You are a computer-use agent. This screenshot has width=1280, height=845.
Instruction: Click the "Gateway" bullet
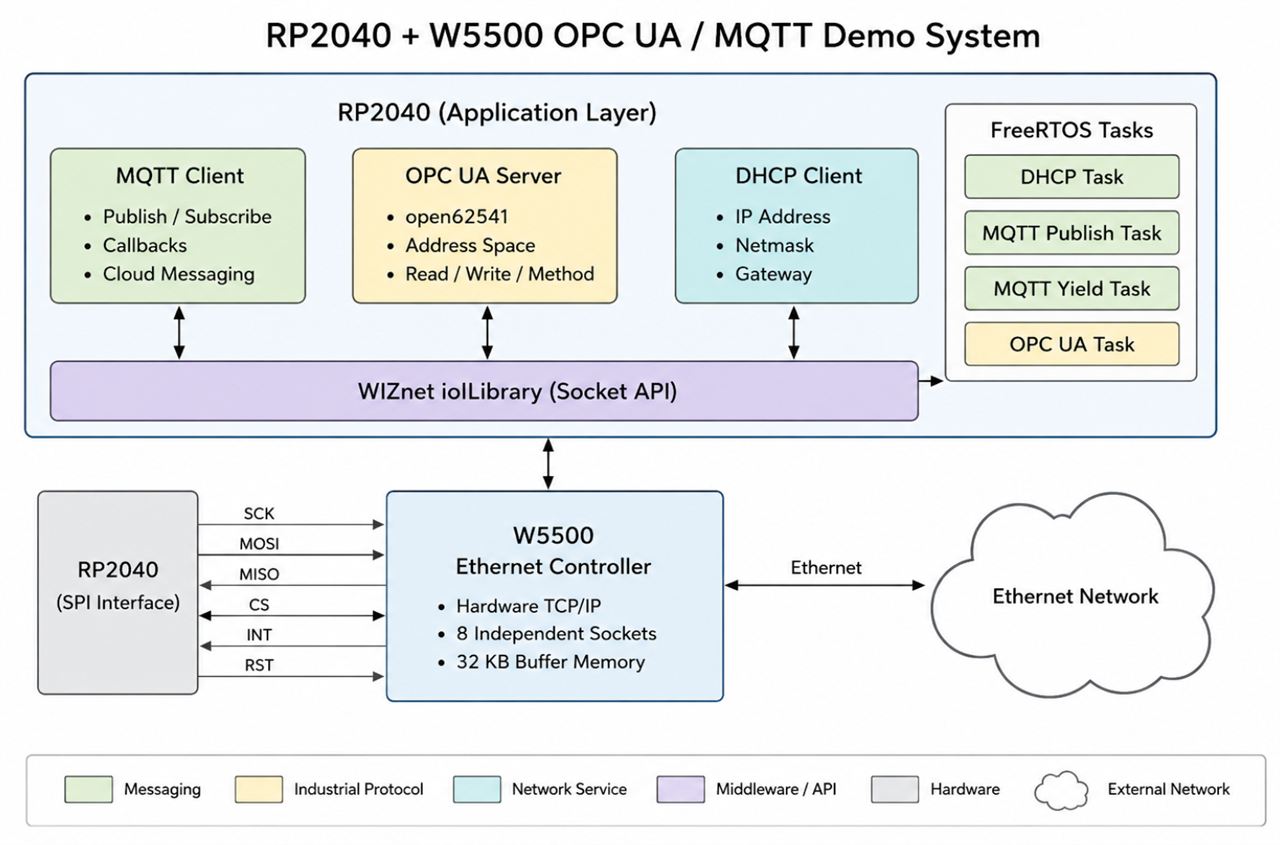[774, 274]
